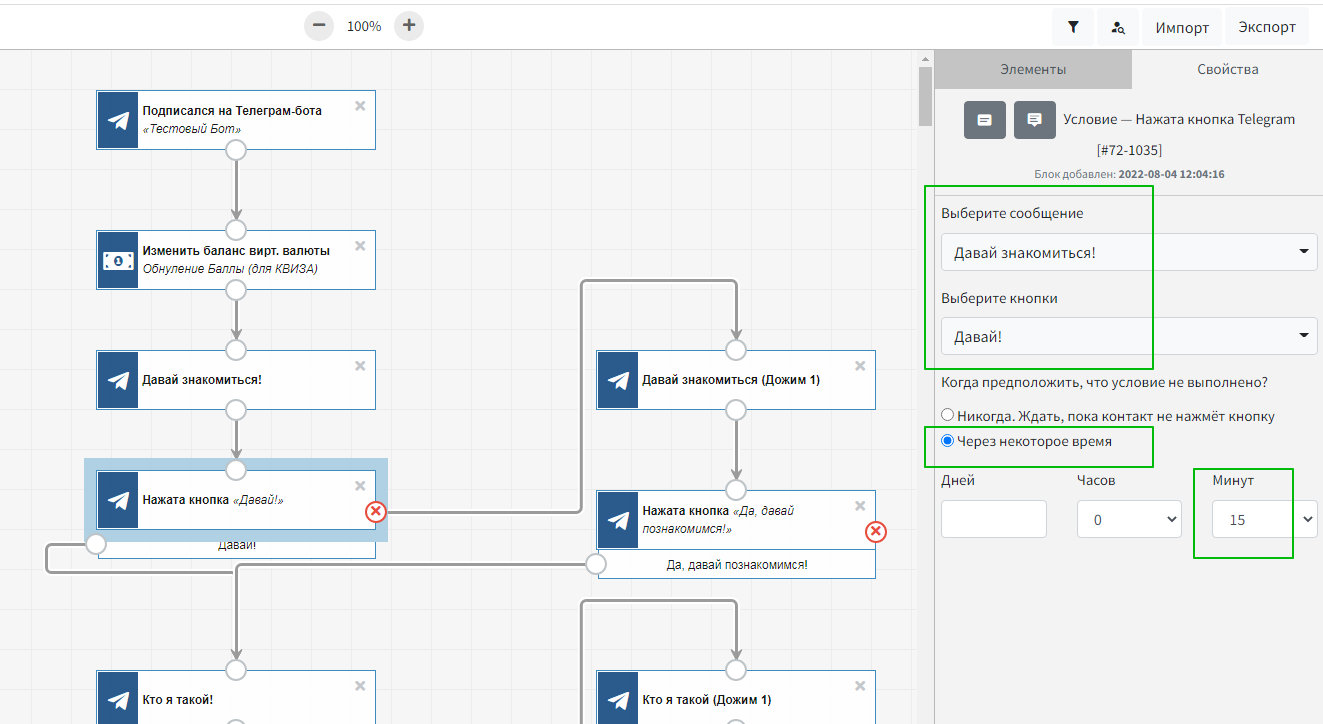Select the «Через некоторое время» radio option
The height and width of the screenshot is (724, 1323).
948,441
